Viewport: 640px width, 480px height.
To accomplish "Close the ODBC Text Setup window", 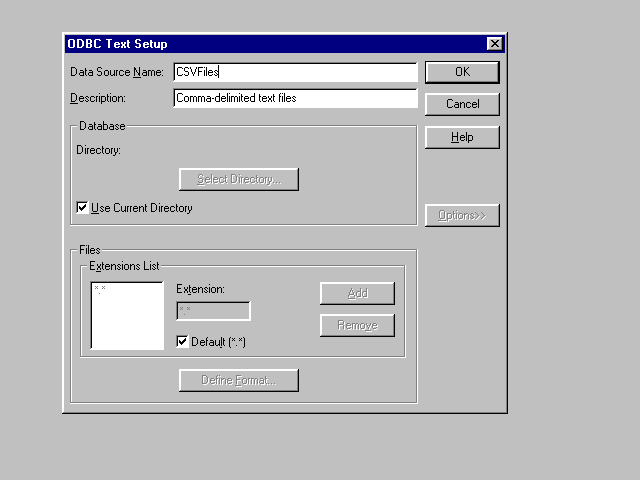I will pos(494,44).
